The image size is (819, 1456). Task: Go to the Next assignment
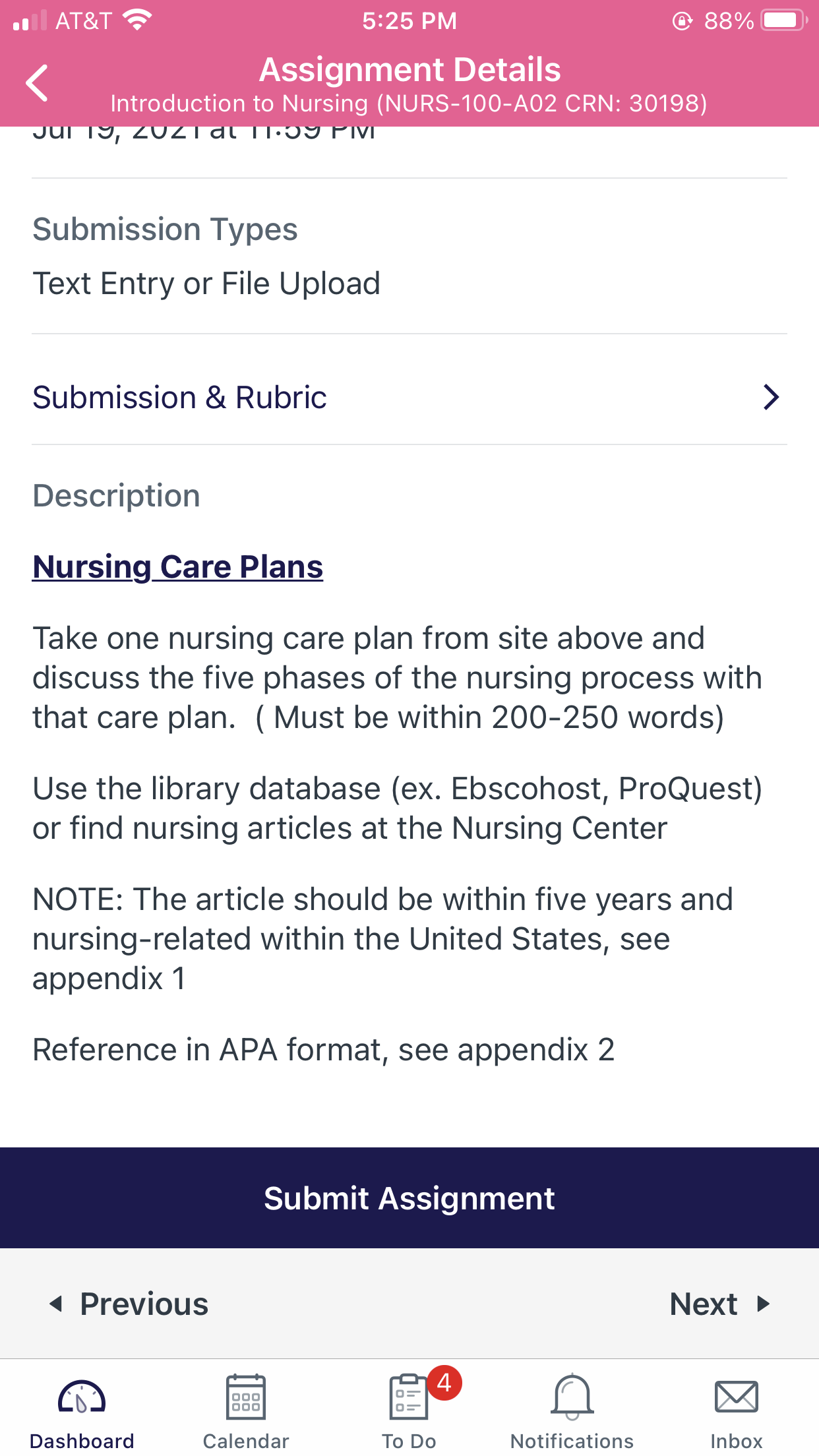click(x=720, y=1304)
